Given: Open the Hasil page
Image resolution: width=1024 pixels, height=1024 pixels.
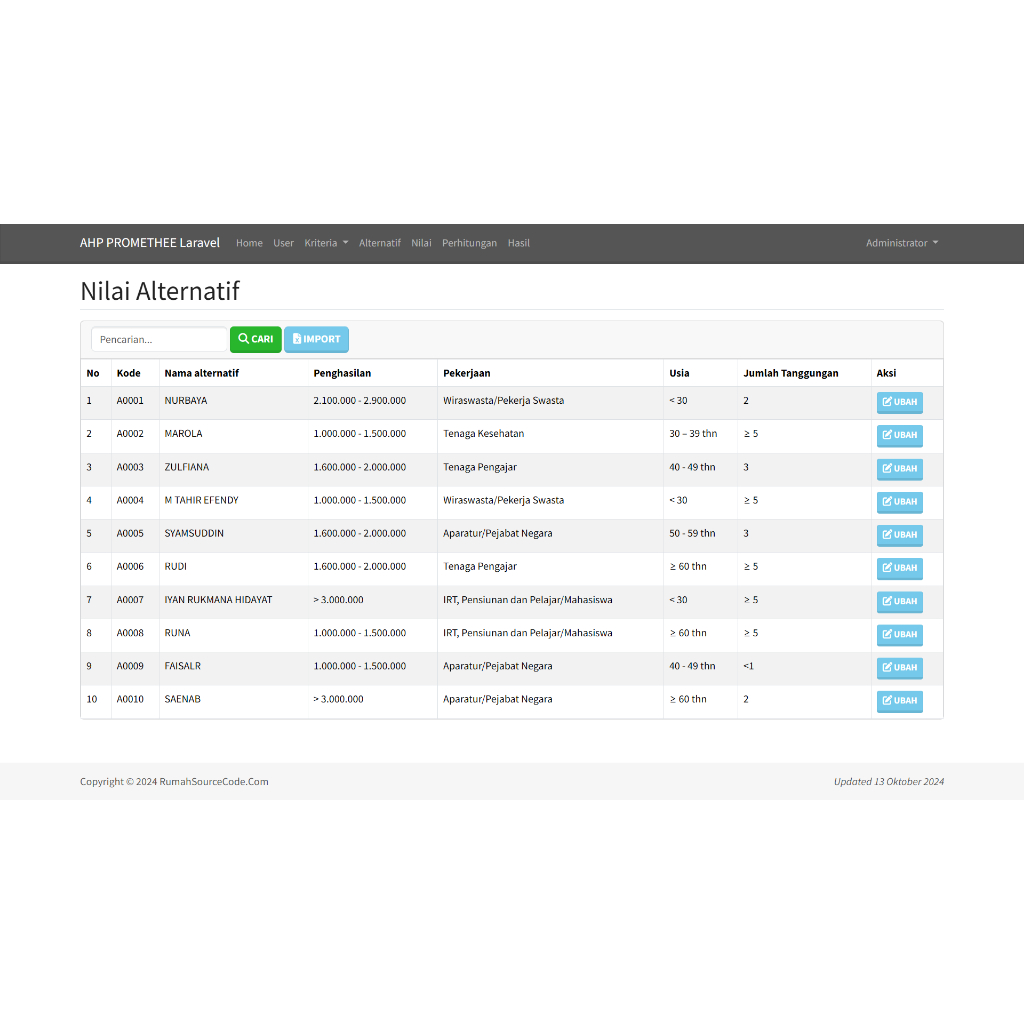Looking at the screenshot, I should [x=518, y=243].
